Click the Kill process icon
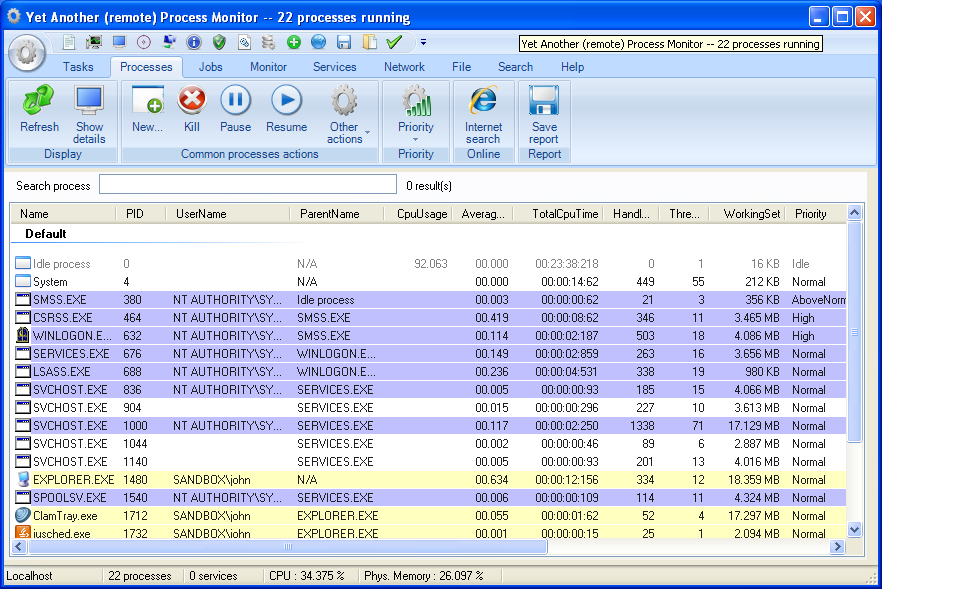 point(191,109)
